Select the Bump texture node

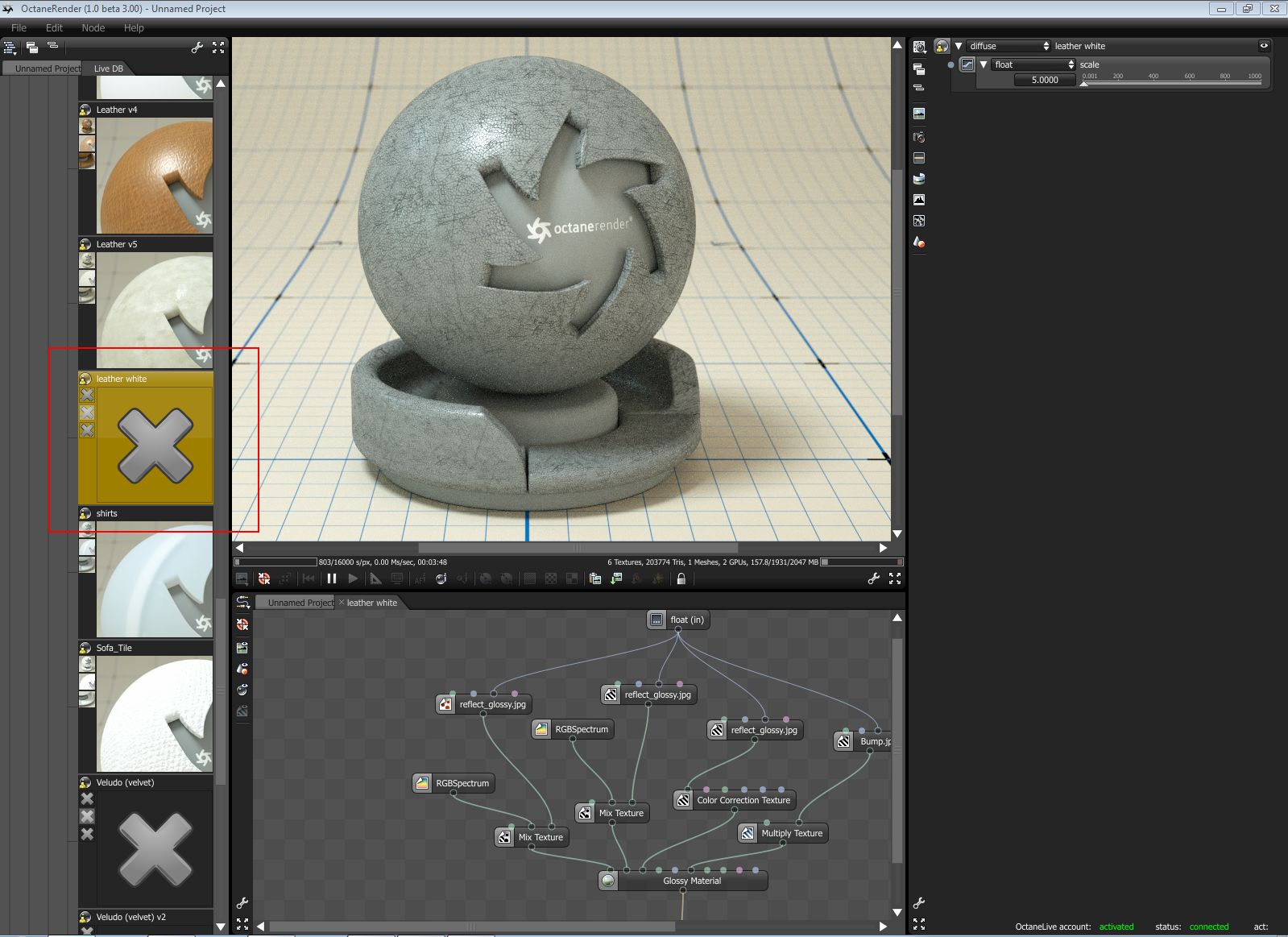(x=862, y=741)
